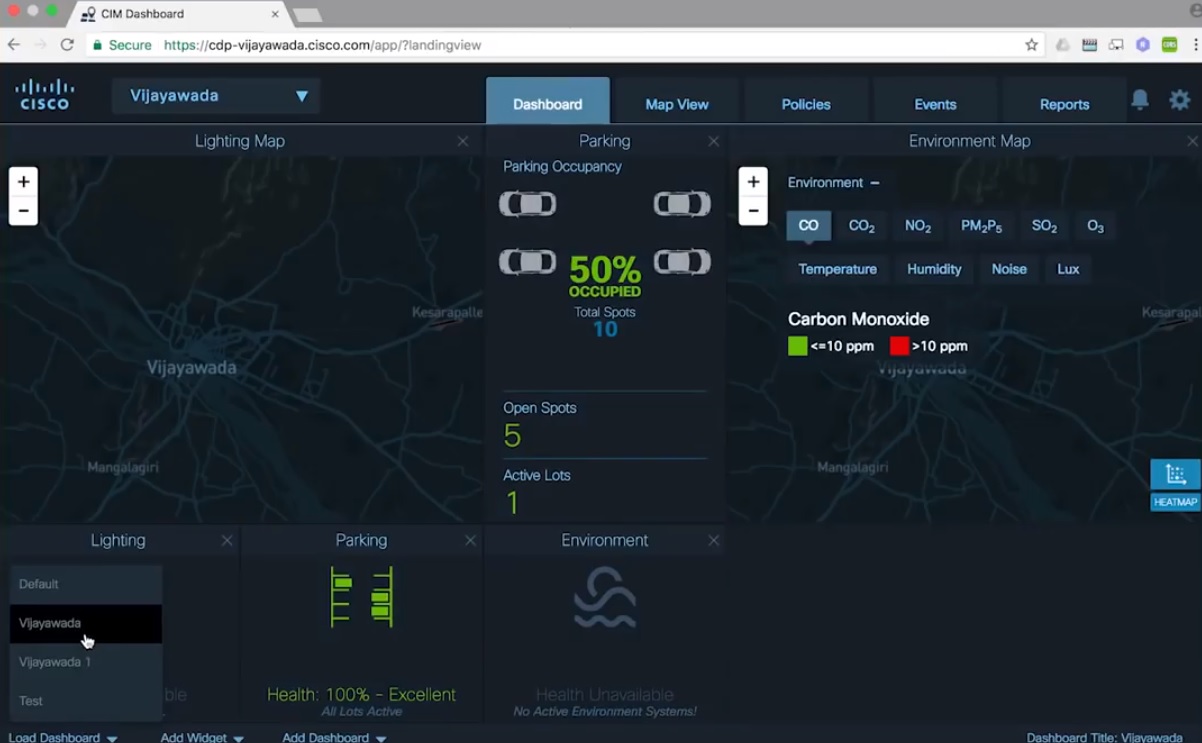Select the SO2 pollutant filter

pos(1044,226)
